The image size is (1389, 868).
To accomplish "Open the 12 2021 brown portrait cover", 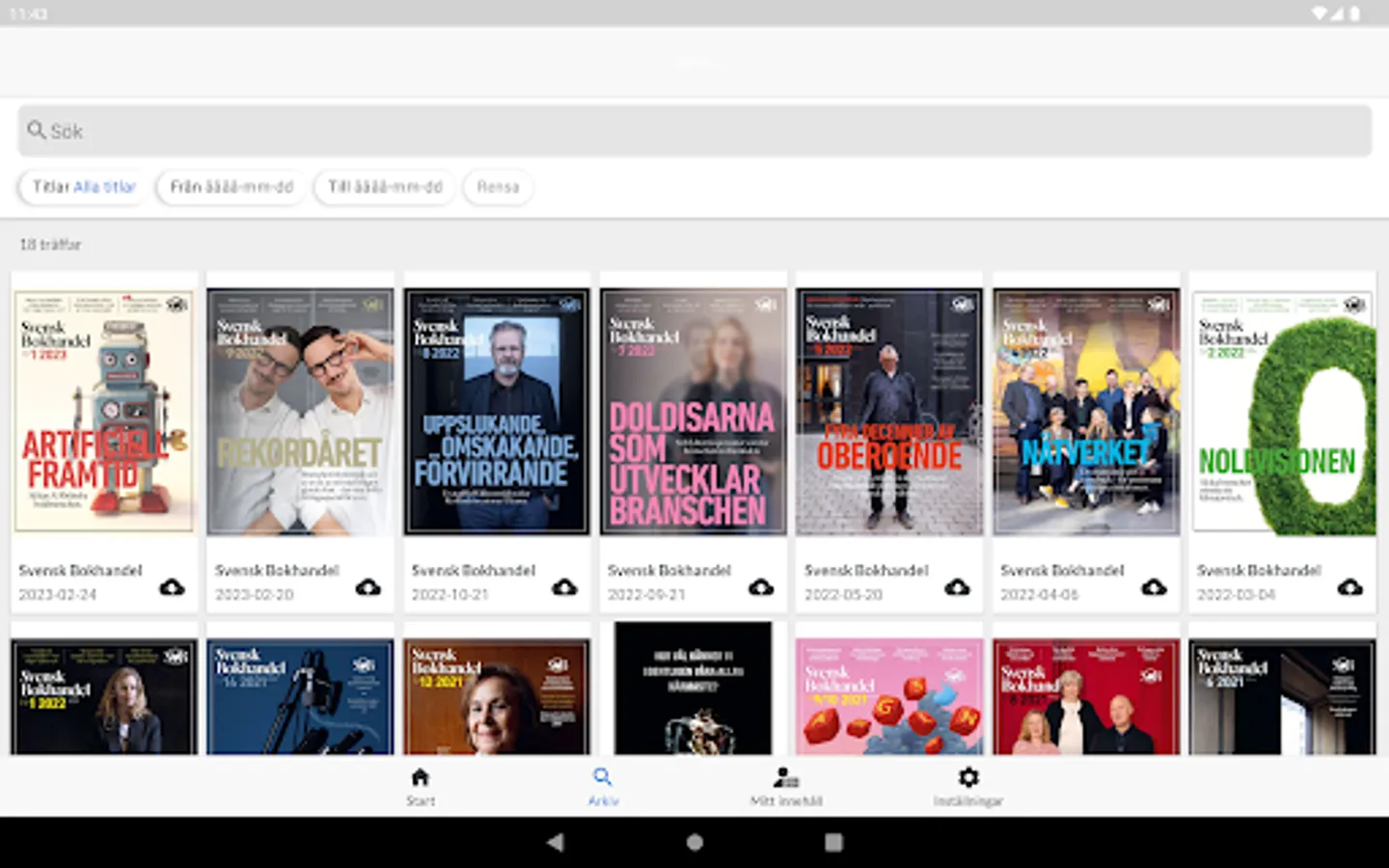I will click(x=497, y=696).
